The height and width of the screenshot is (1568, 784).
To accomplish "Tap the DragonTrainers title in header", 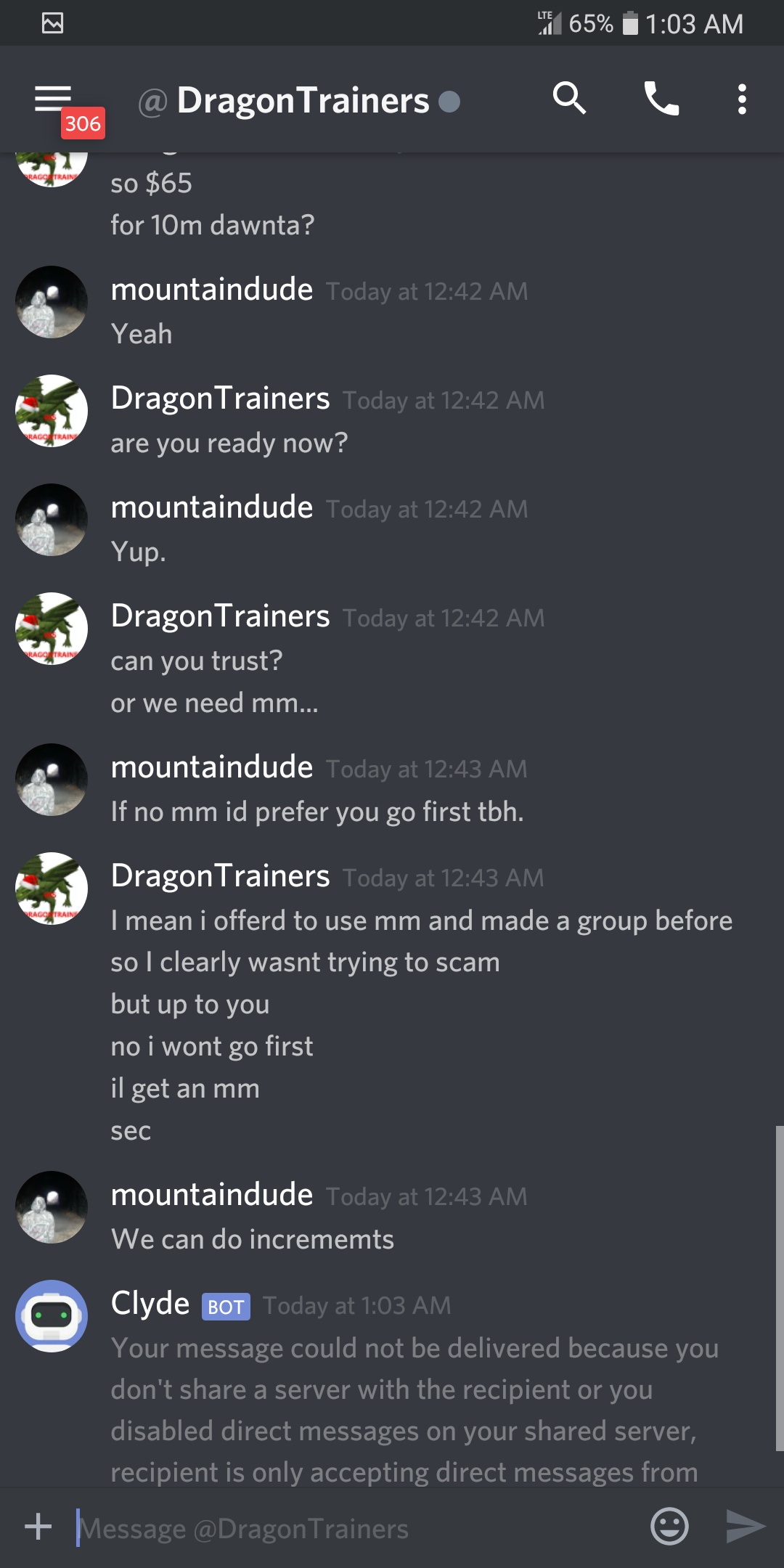I will [303, 100].
